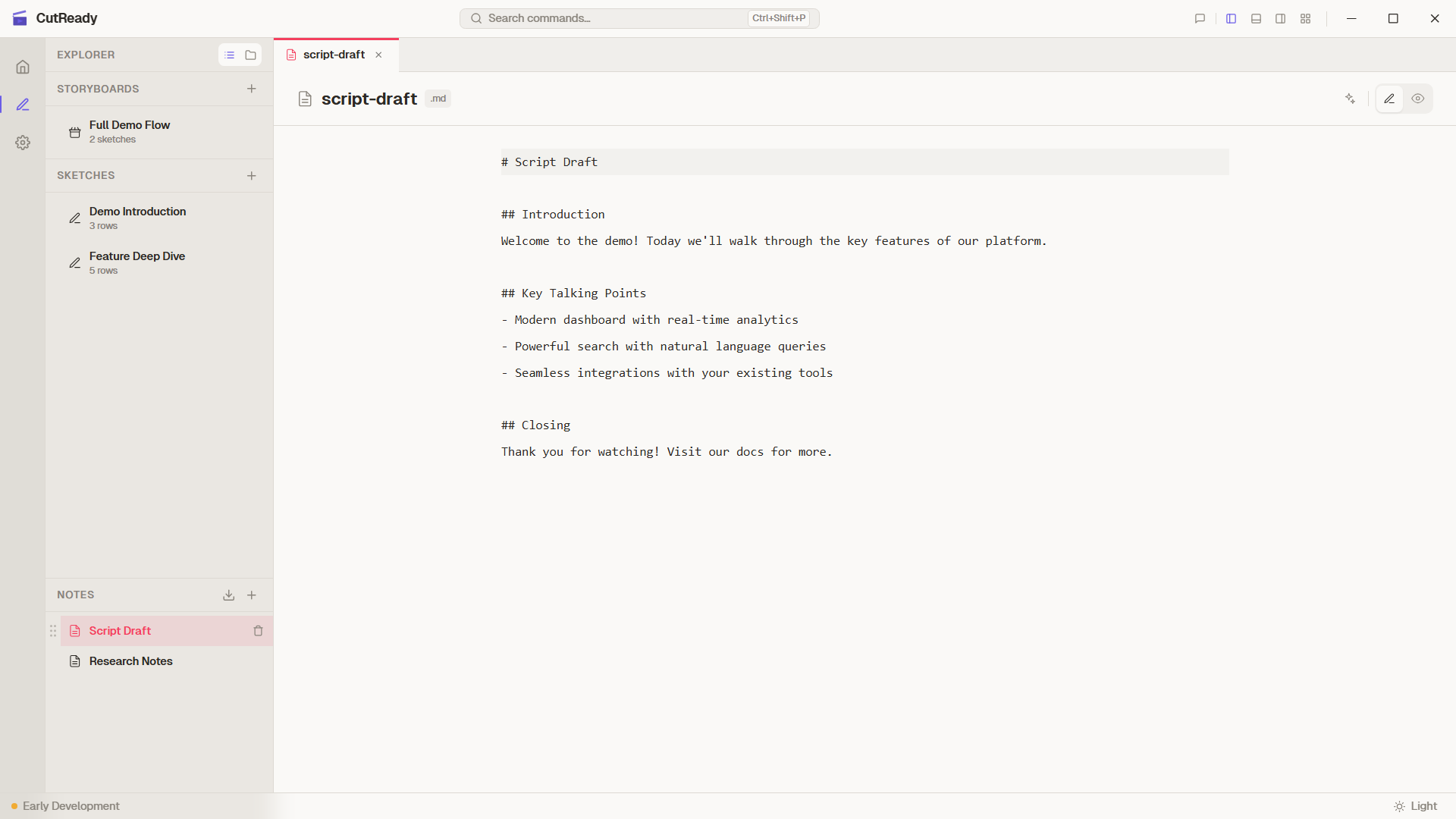Open Settings via the gear icon
The image size is (1456, 819).
point(23,143)
